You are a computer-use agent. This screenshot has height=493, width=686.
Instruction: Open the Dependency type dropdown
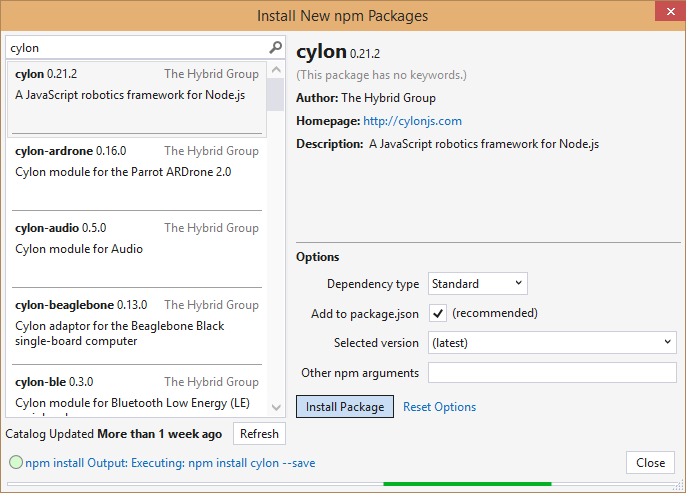pos(478,284)
